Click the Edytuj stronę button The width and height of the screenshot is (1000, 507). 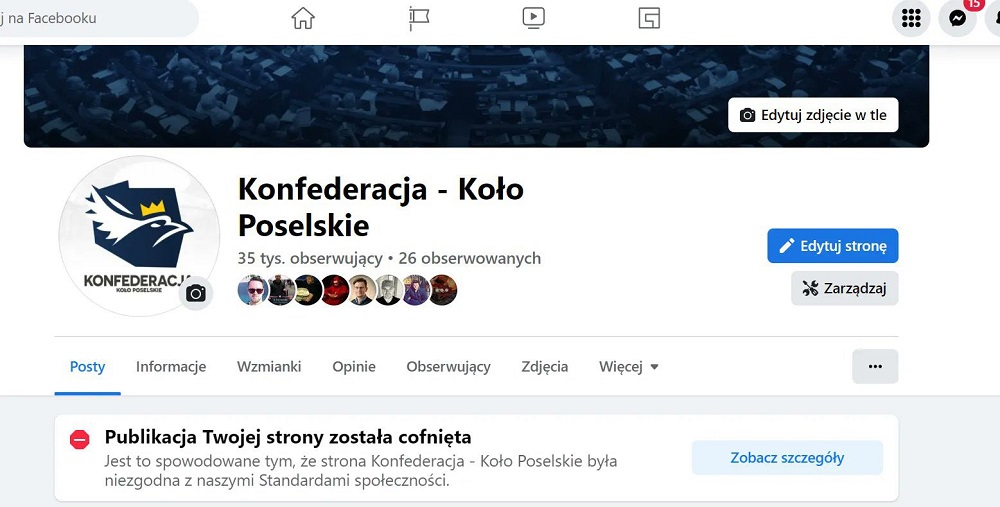click(x=833, y=246)
